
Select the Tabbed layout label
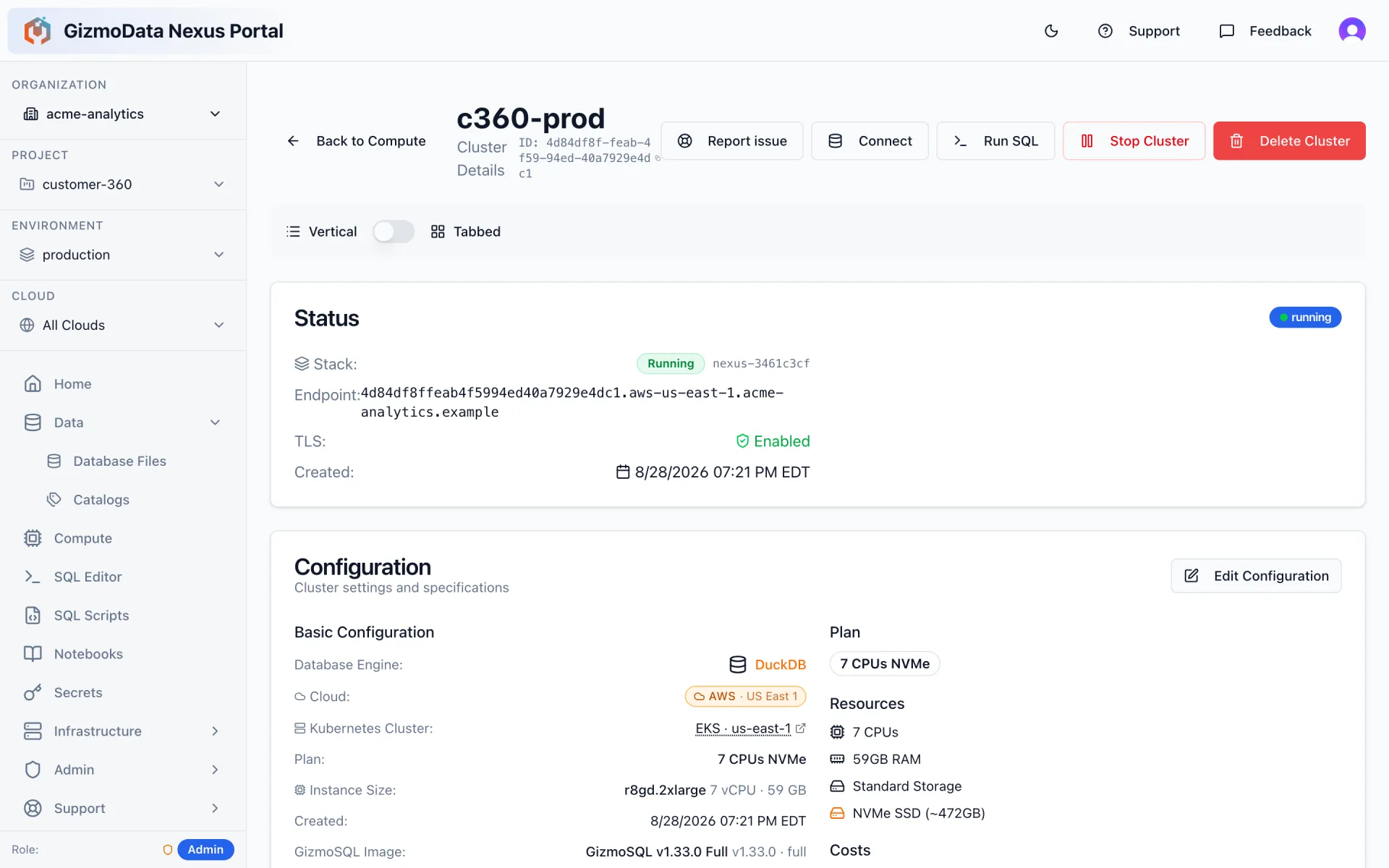click(477, 231)
